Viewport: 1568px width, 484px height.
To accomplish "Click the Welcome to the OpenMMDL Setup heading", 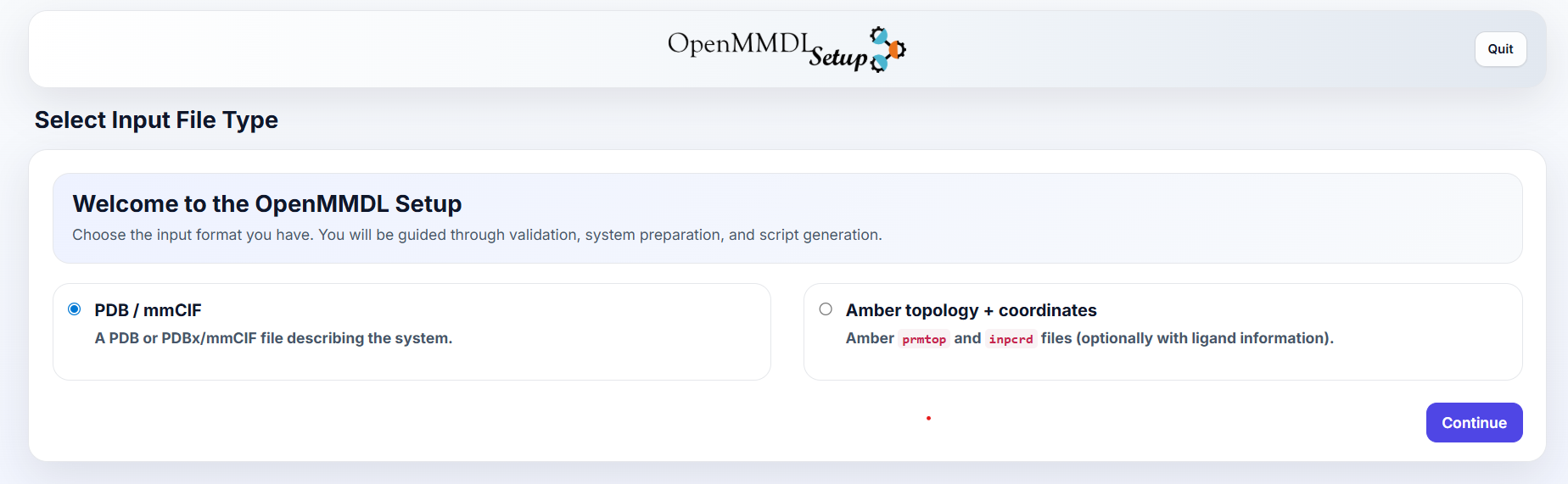I will tap(267, 204).
